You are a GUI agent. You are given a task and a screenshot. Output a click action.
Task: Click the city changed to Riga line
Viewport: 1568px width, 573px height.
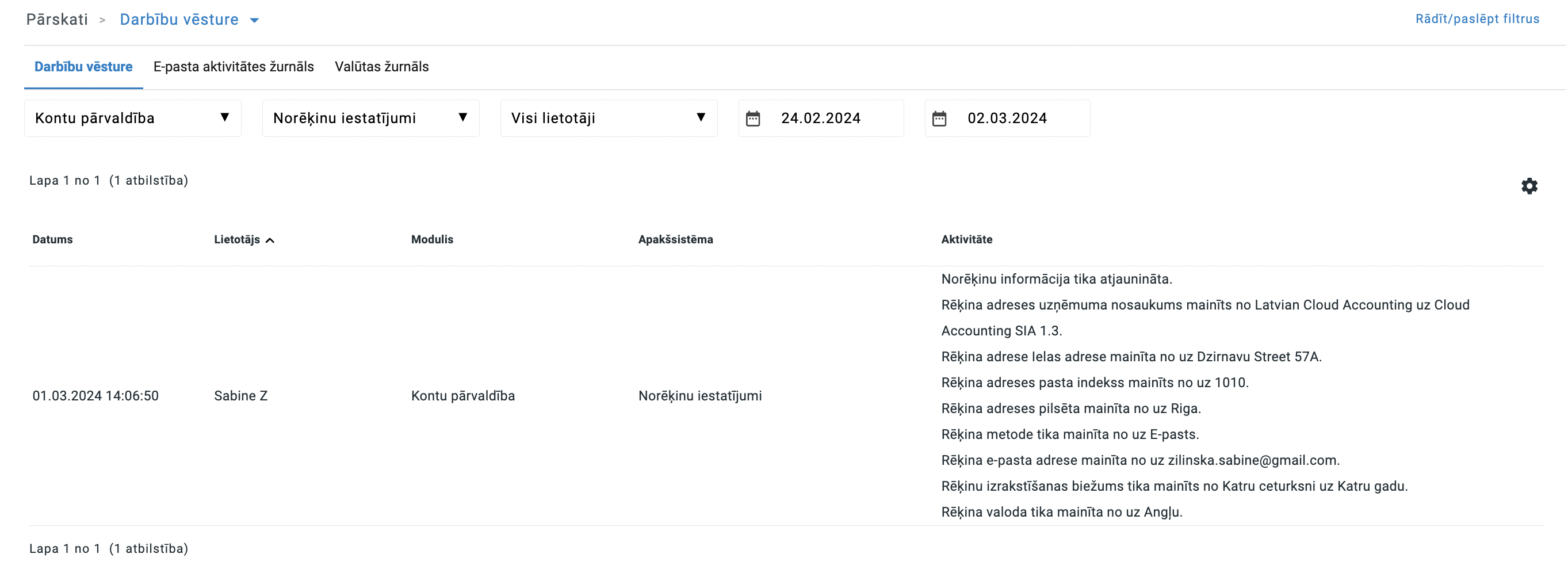(x=1070, y=408)
